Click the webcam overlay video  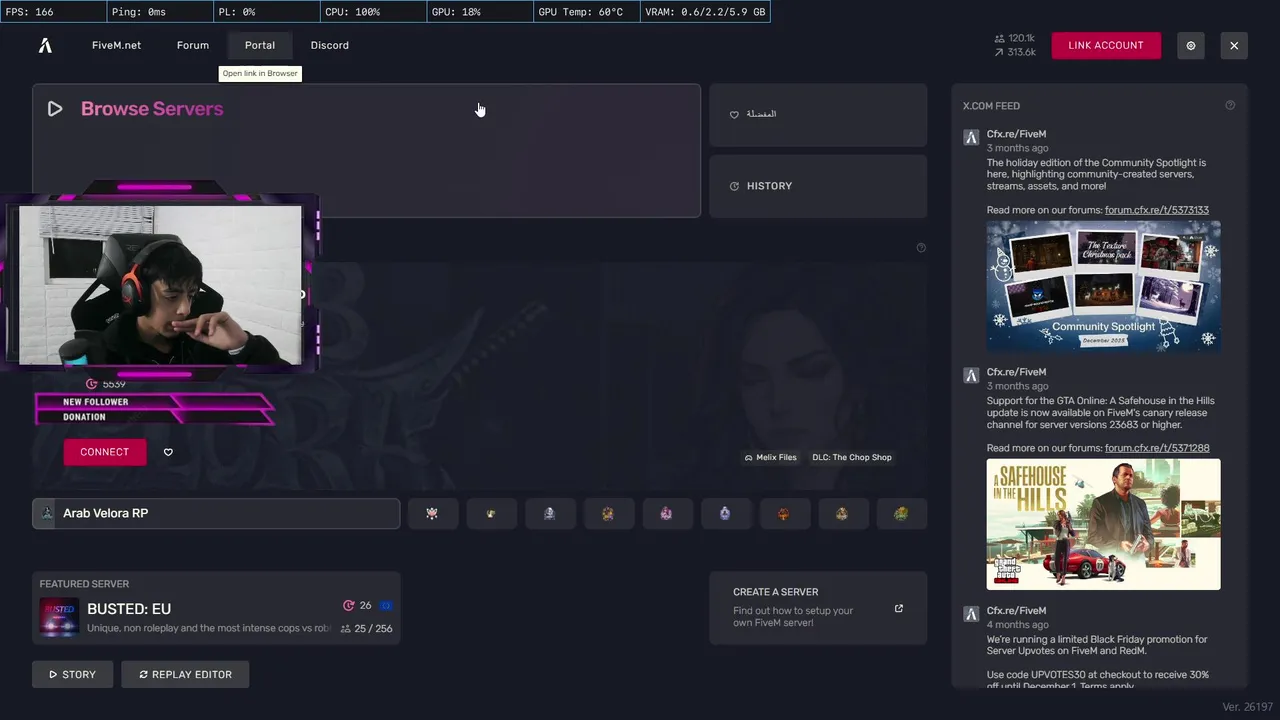[160, 285]
